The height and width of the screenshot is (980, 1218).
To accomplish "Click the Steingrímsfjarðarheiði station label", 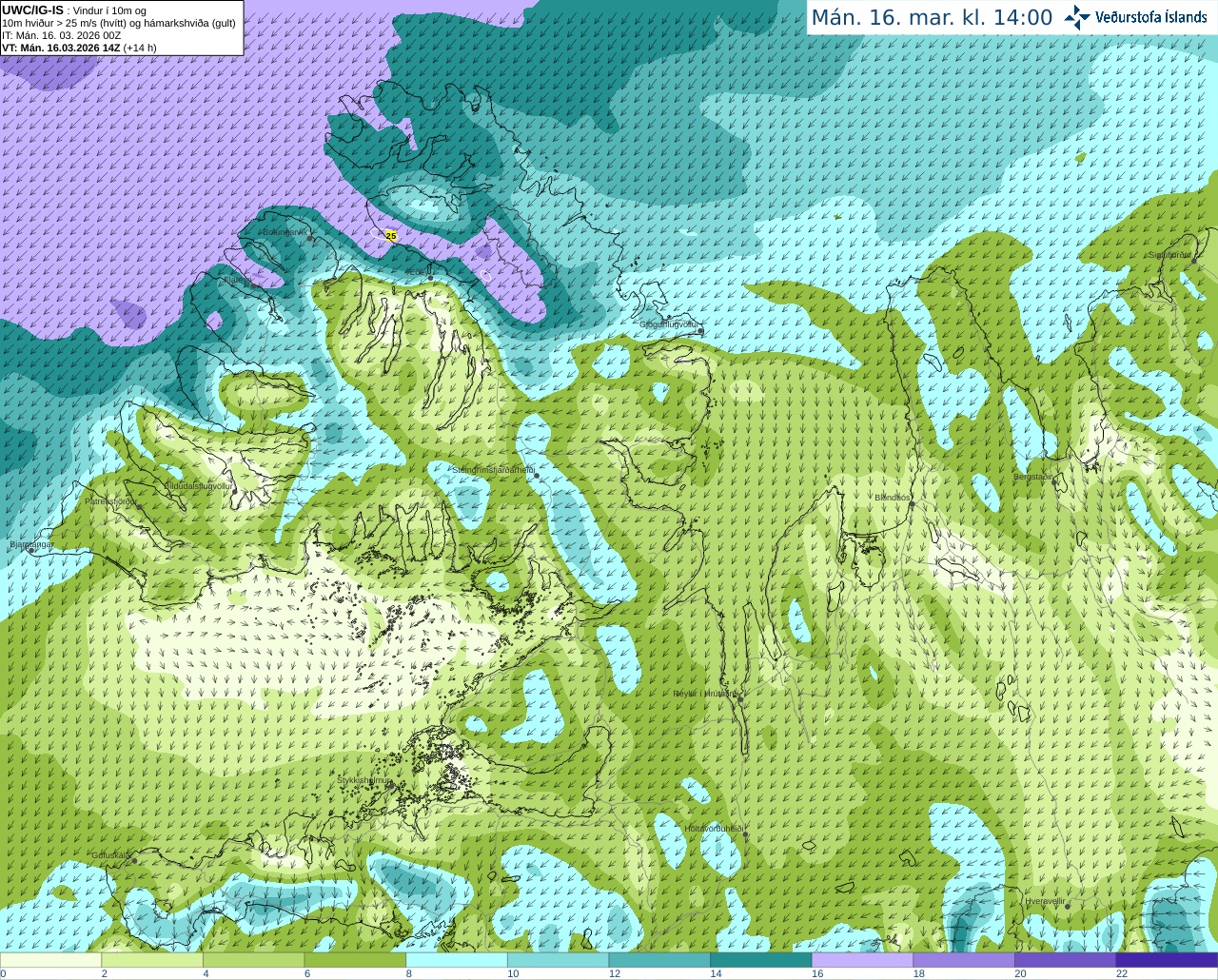I will (493, 469).
